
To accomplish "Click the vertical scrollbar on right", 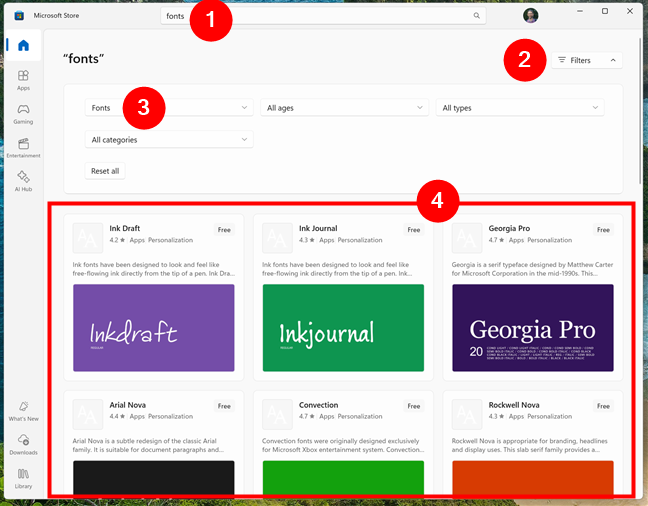I will coord(641,112).
